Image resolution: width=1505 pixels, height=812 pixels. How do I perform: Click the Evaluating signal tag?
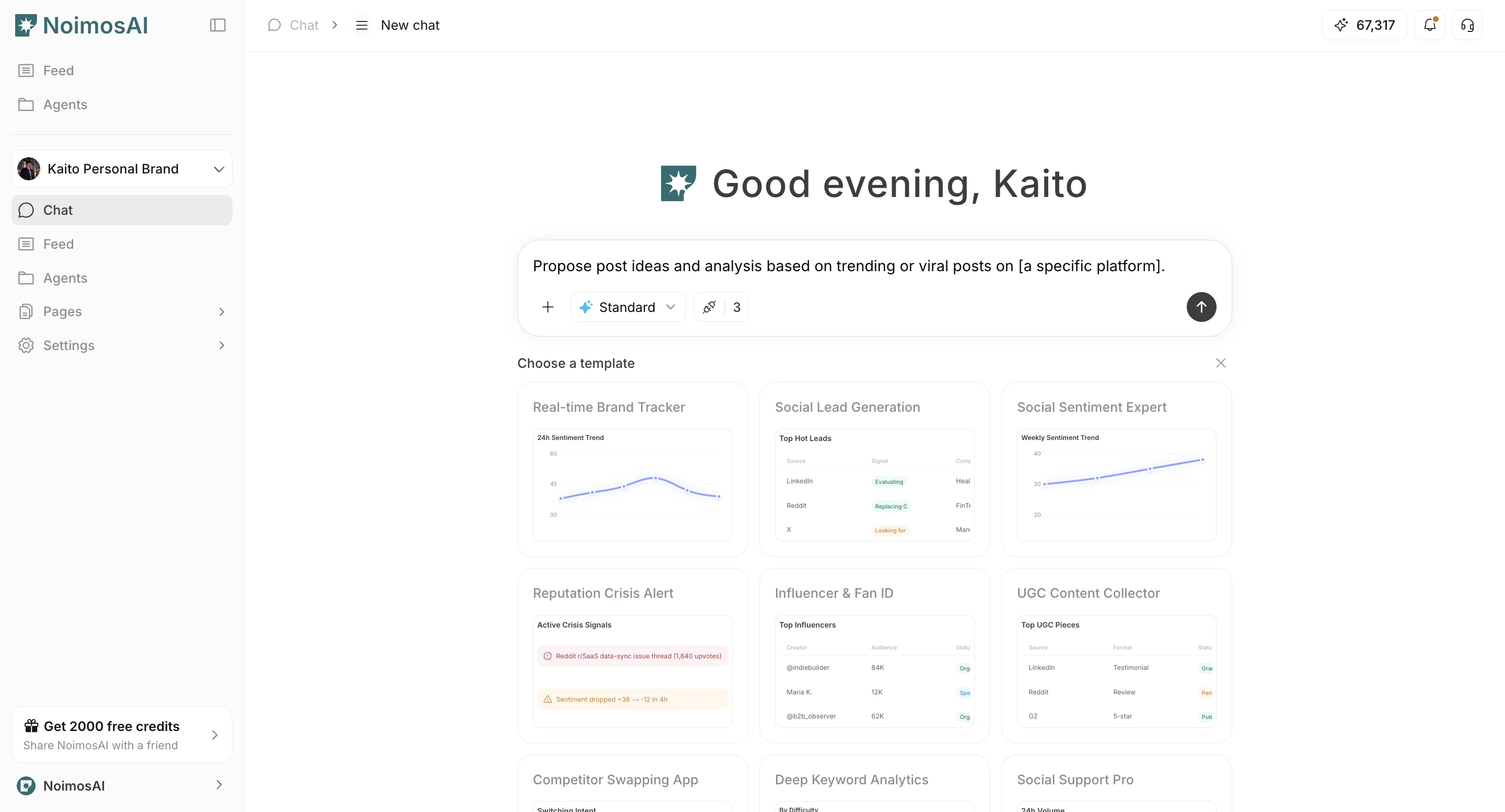tap(888, 482)
